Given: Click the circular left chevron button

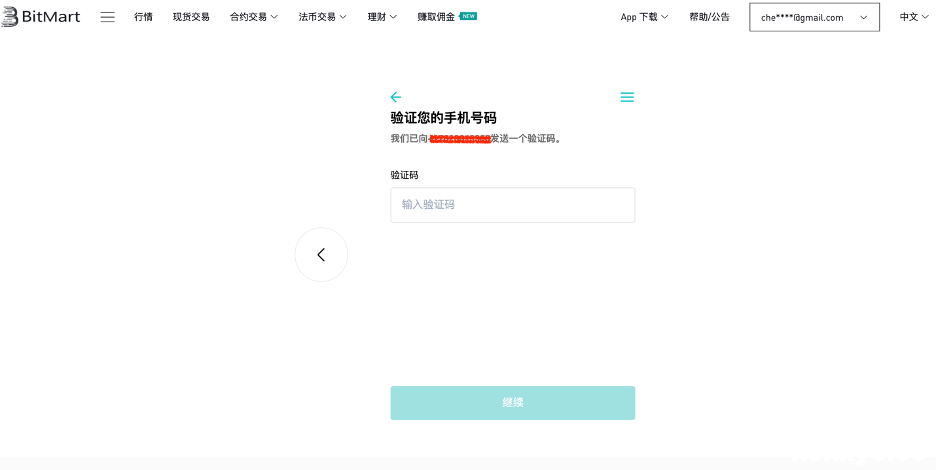Looking at the screenshot, I should [321, 255].
